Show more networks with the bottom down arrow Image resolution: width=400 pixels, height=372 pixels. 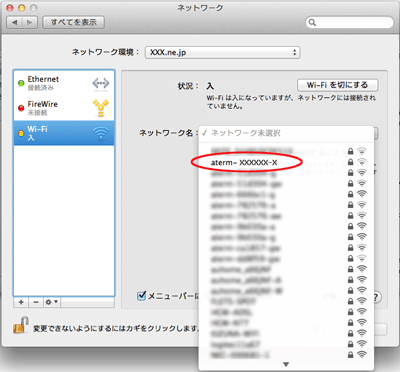coord(286,364)
